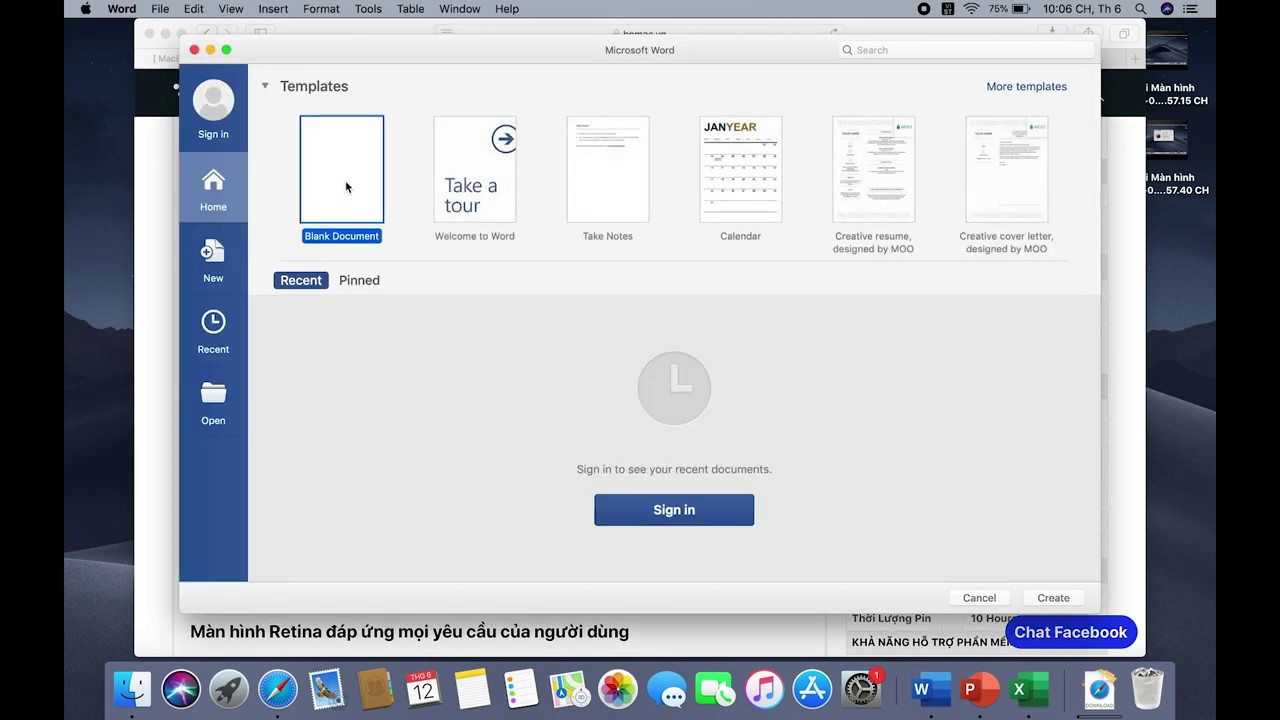Open Launchpad from the Dock

pyautogui.click(x=229, y=689)
